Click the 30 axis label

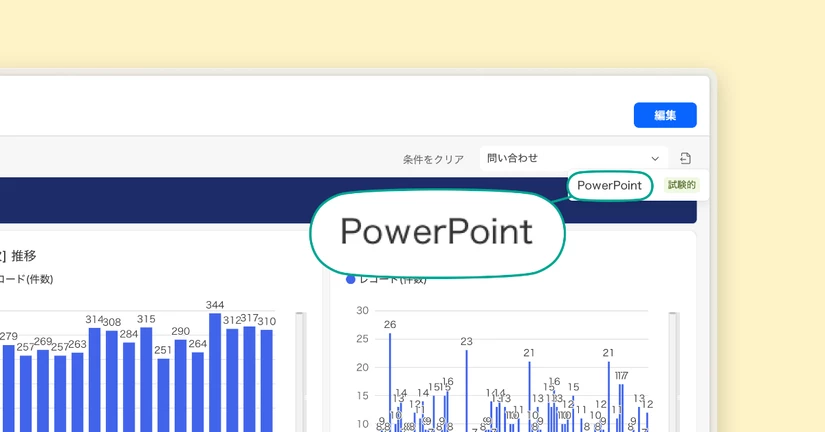363,310
